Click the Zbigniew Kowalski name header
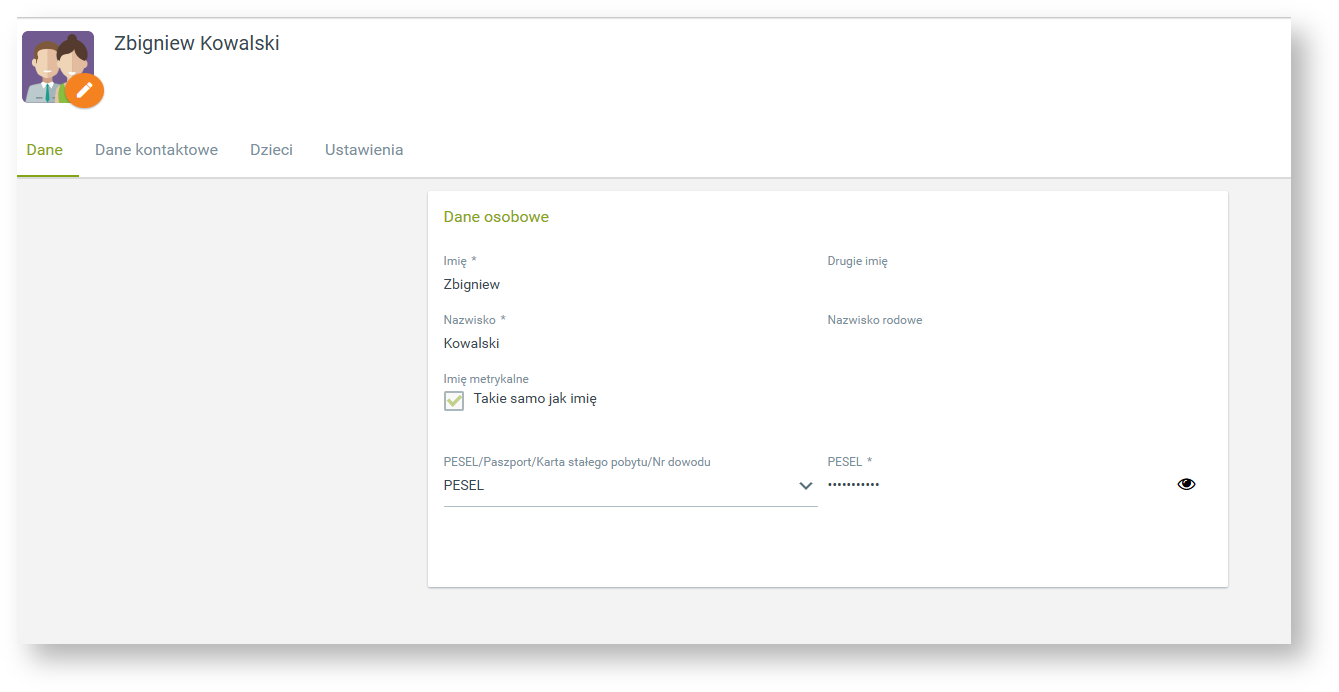Screen dimensions: 1339x692 [197, 43]
